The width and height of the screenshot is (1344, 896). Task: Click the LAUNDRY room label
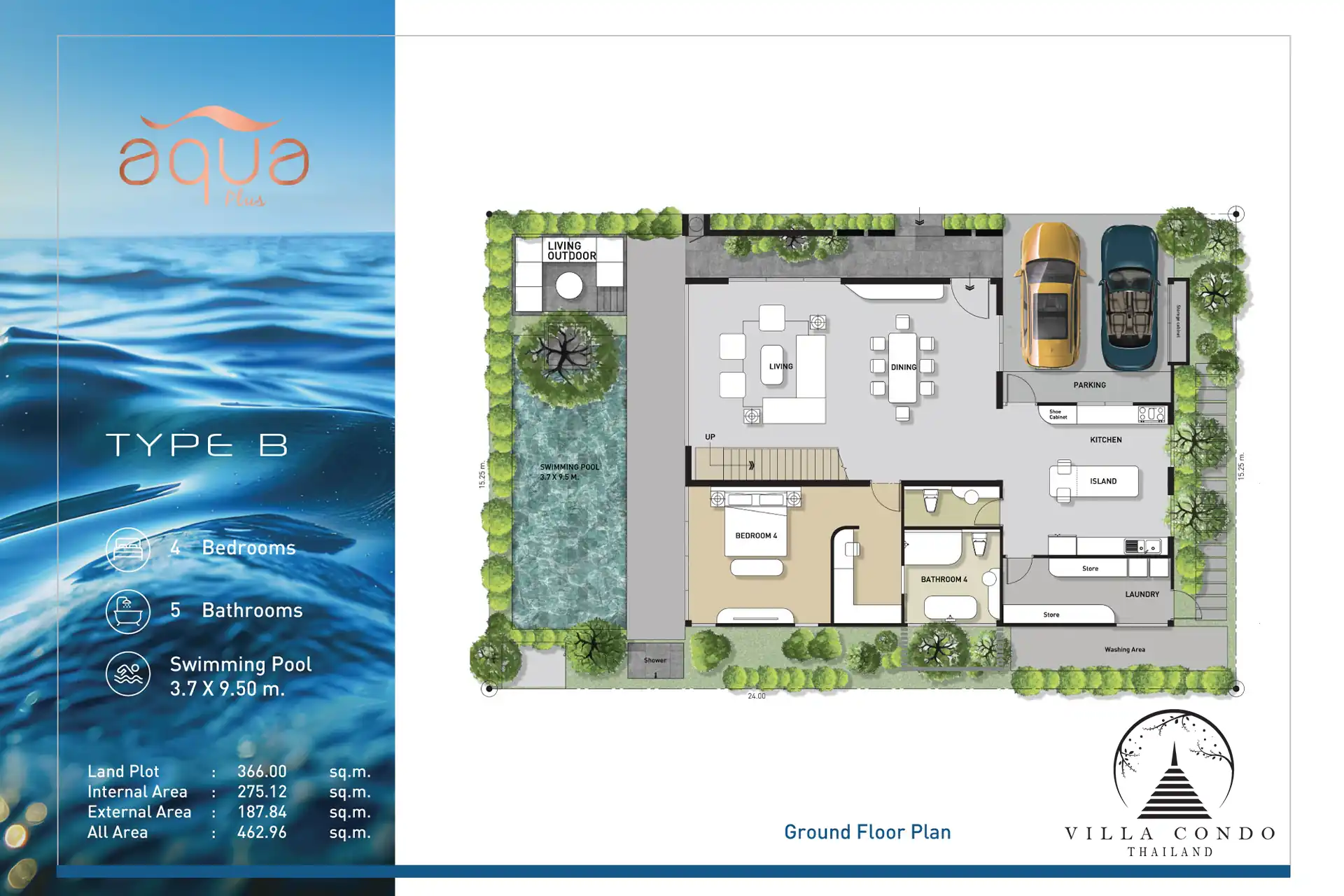(1142, 594)
